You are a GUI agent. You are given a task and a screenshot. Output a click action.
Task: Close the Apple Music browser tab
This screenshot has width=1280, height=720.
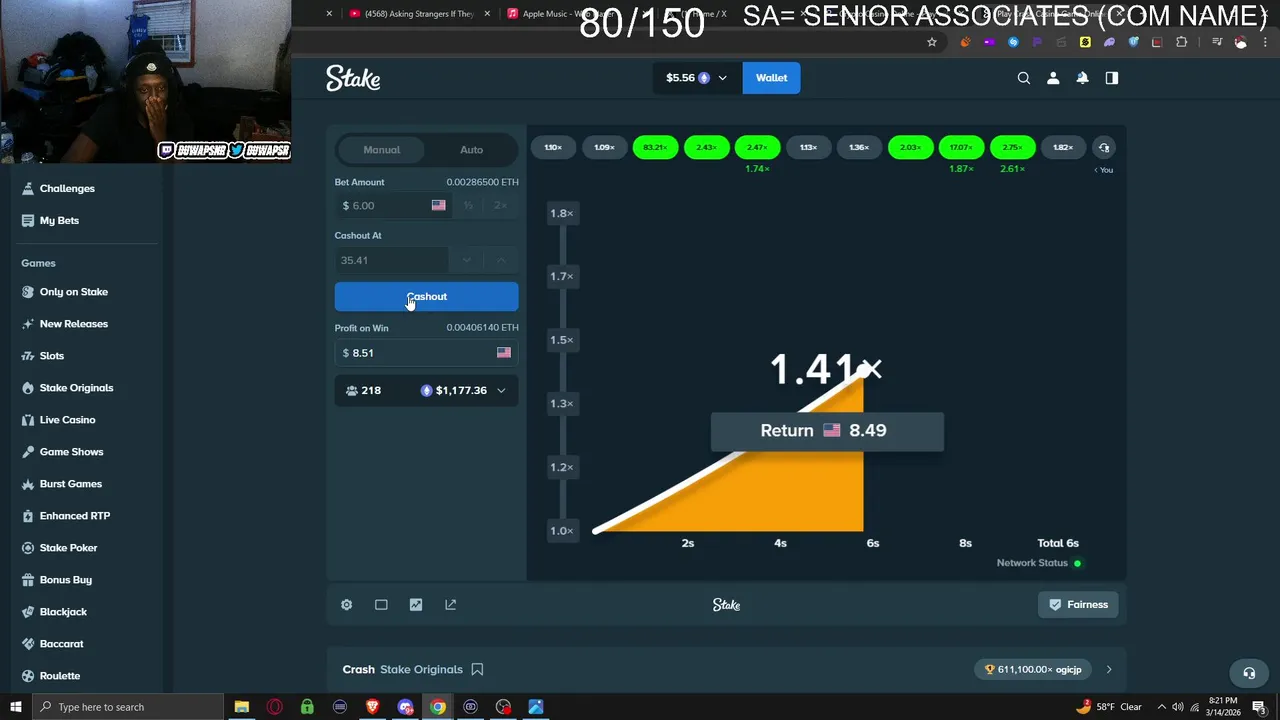pyautogui.click(x=644, y=14)
